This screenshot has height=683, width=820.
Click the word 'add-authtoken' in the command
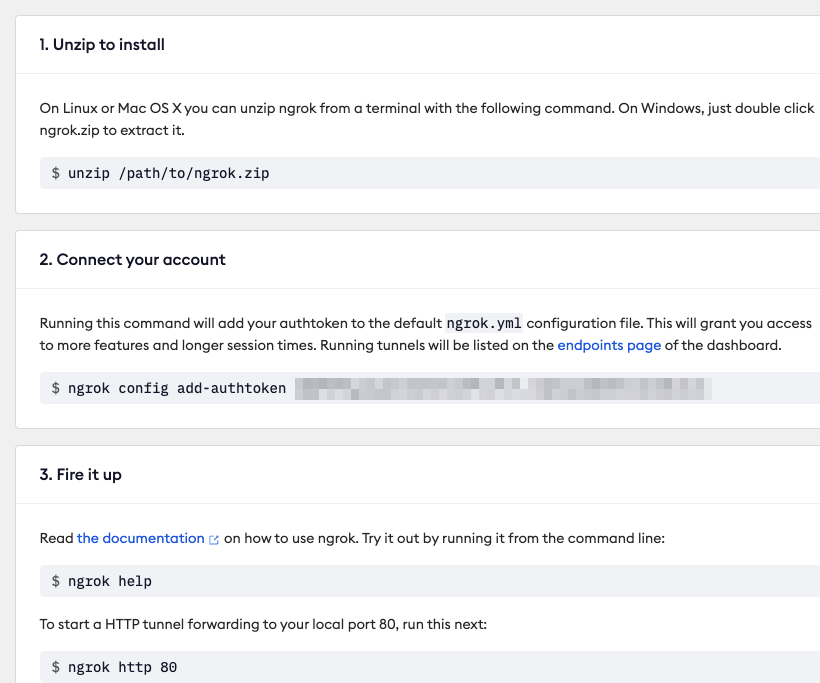pos(232,388)
